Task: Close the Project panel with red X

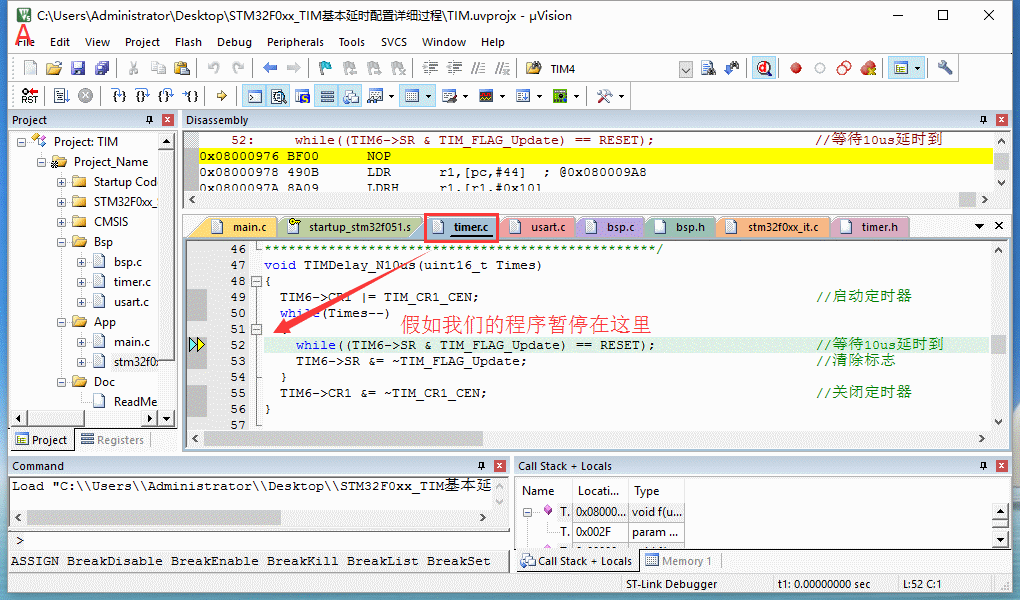Action: pos(168,120)
